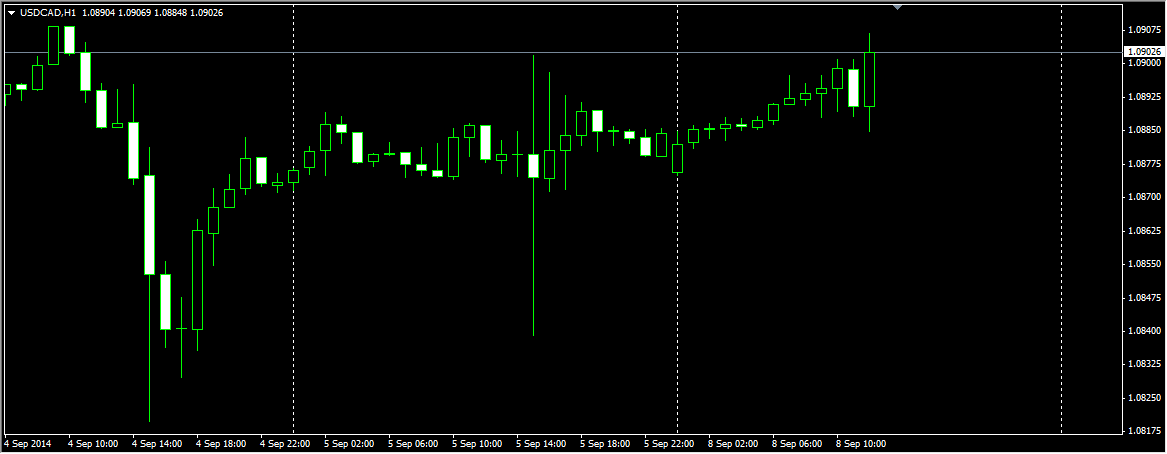Click the 1.08400 price axis label
The width and height of the screenshot is (1167, 454).
point(1144,330)
